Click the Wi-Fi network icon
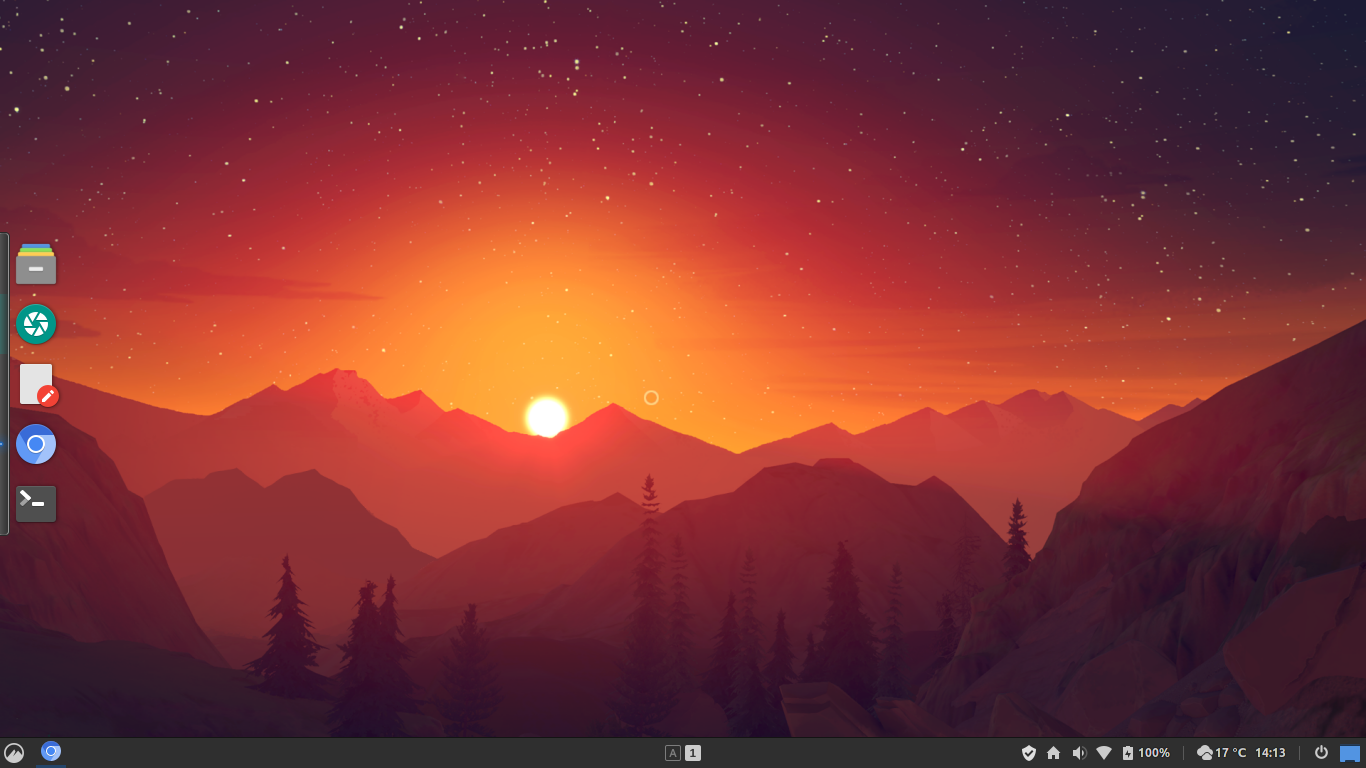This screenshot has height=768, width=1366. coord(1104,753)
